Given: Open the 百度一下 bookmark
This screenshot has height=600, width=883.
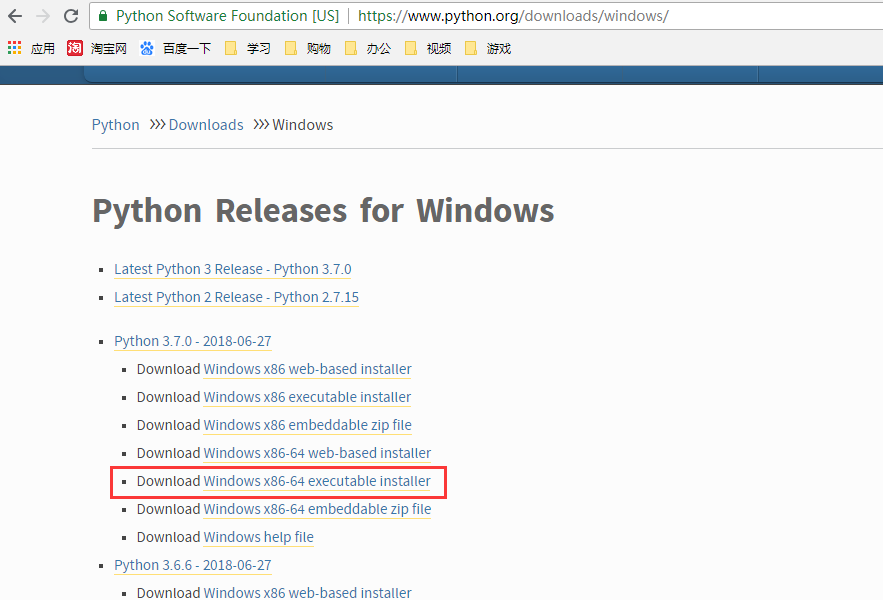Looking at the screenshot, I should tap(175, 48).
